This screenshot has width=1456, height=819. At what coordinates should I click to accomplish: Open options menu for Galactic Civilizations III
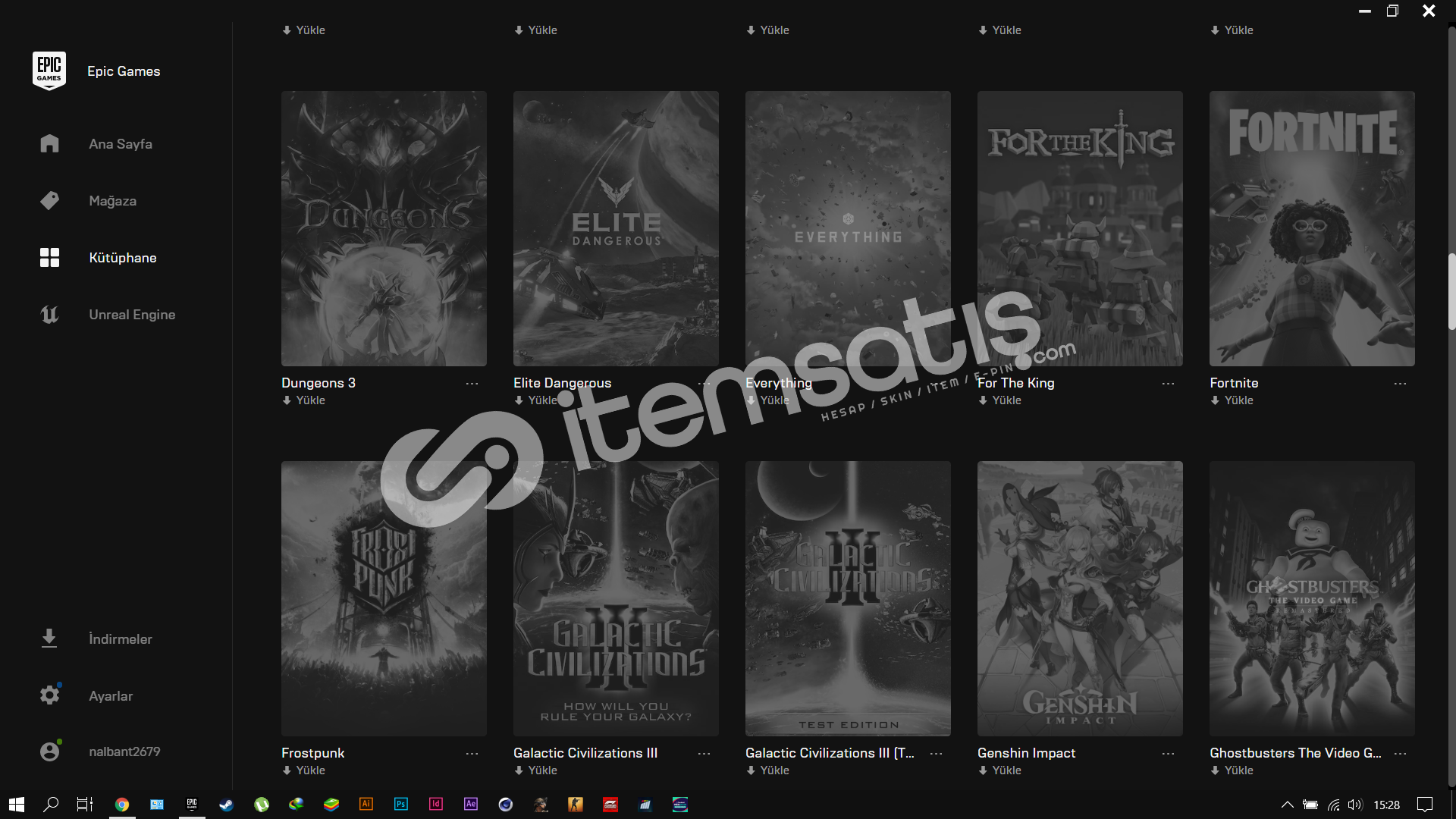click(704, 754)
